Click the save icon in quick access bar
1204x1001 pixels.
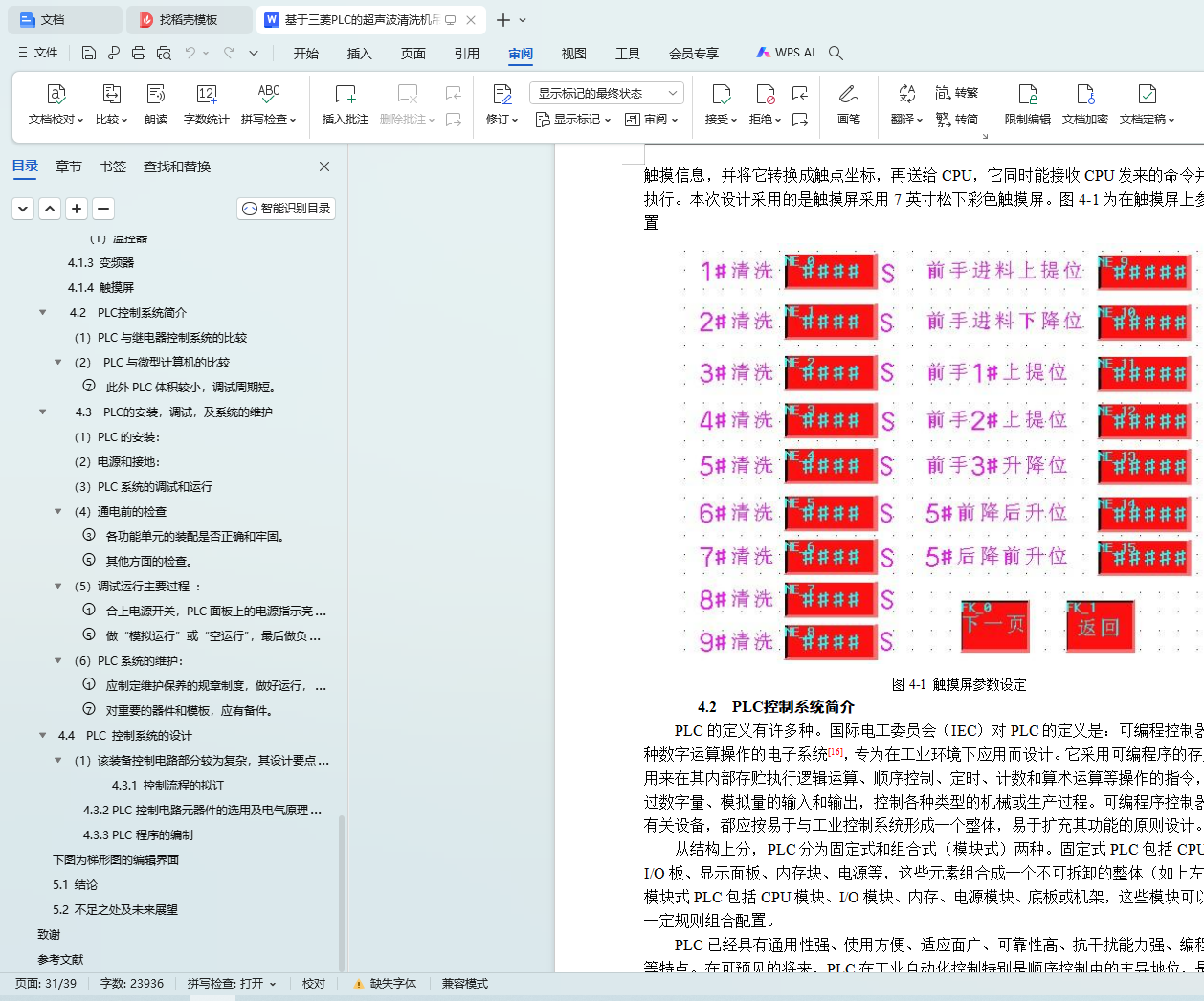tap(89, 53)
